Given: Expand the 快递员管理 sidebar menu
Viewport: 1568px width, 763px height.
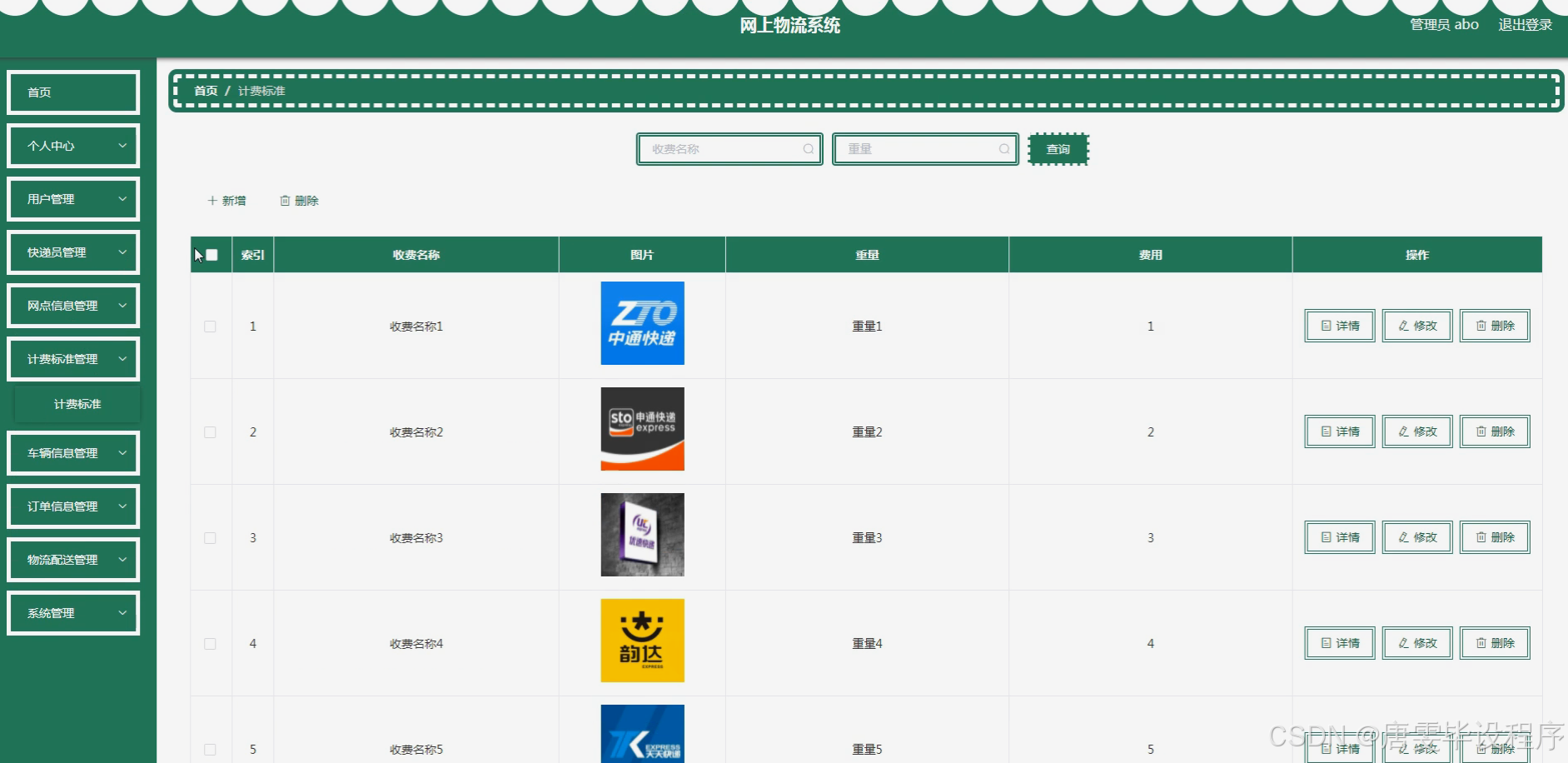Looking at the screenshot, I should [x=73, y=252].
